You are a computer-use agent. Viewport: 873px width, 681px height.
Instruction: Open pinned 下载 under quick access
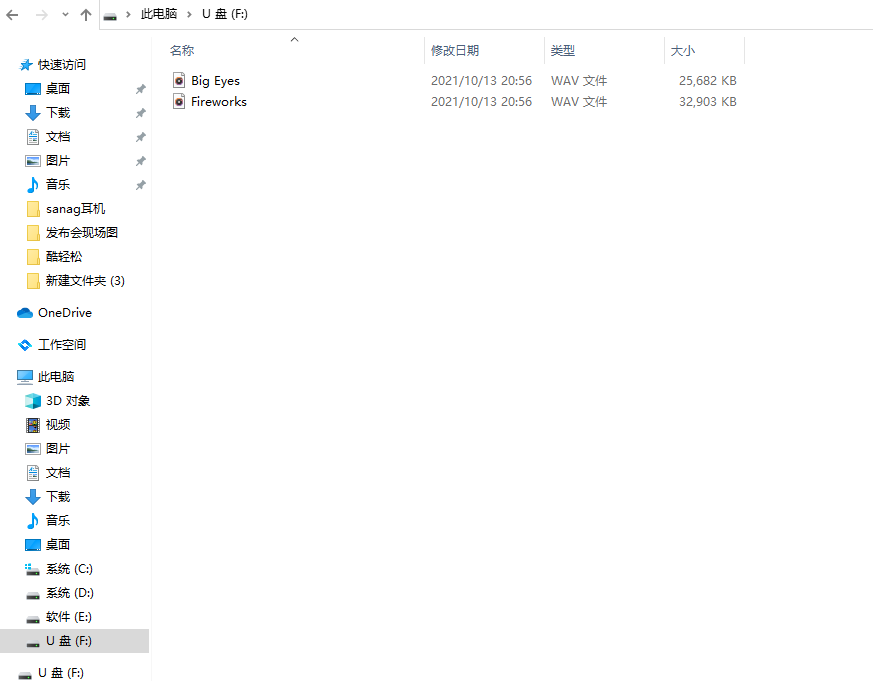[x=58, y=112]
